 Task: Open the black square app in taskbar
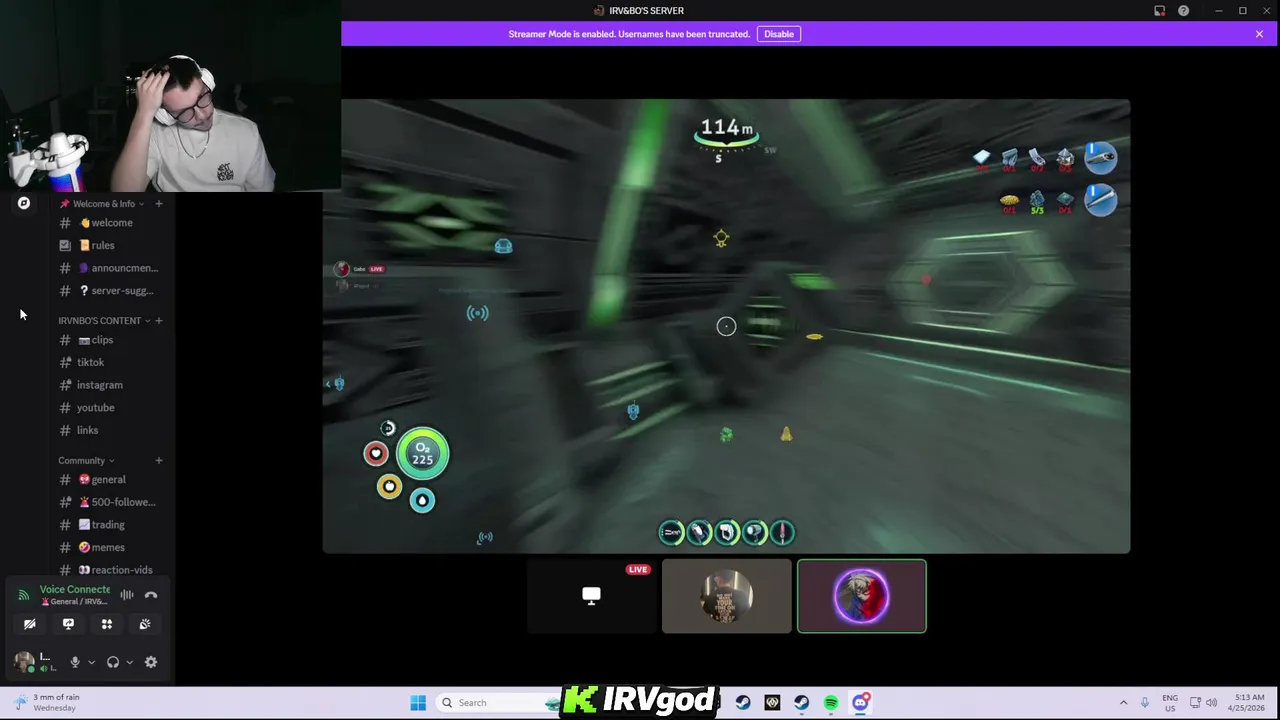pos(772,703)
